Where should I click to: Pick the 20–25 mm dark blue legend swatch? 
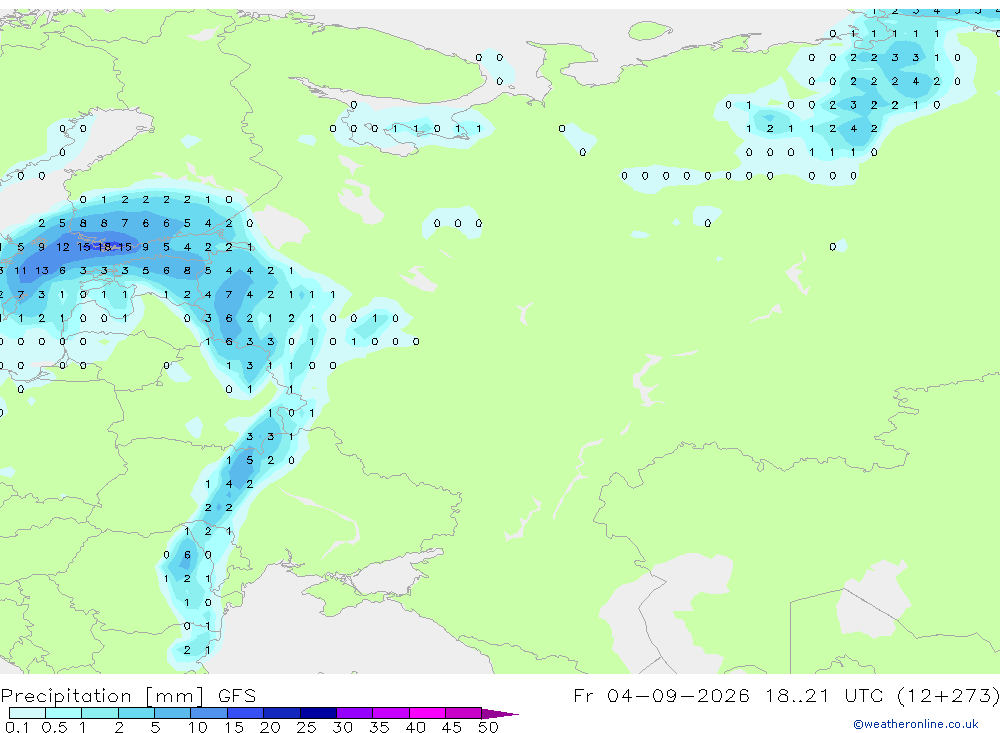(x=281, y=713)
